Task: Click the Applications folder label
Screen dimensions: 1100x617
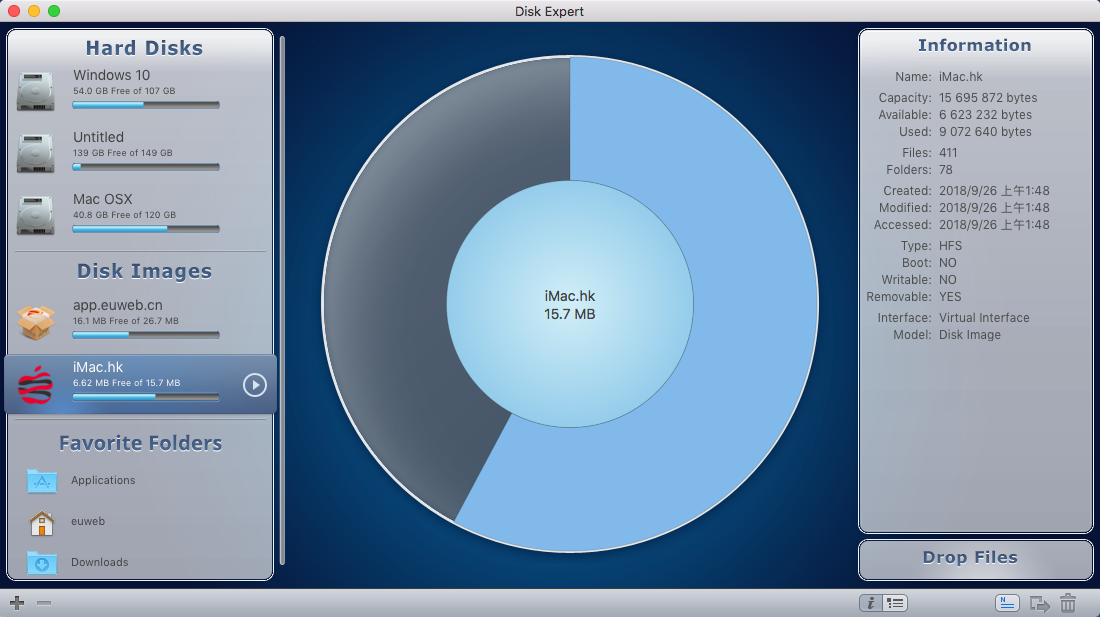Action: (103, 480)
